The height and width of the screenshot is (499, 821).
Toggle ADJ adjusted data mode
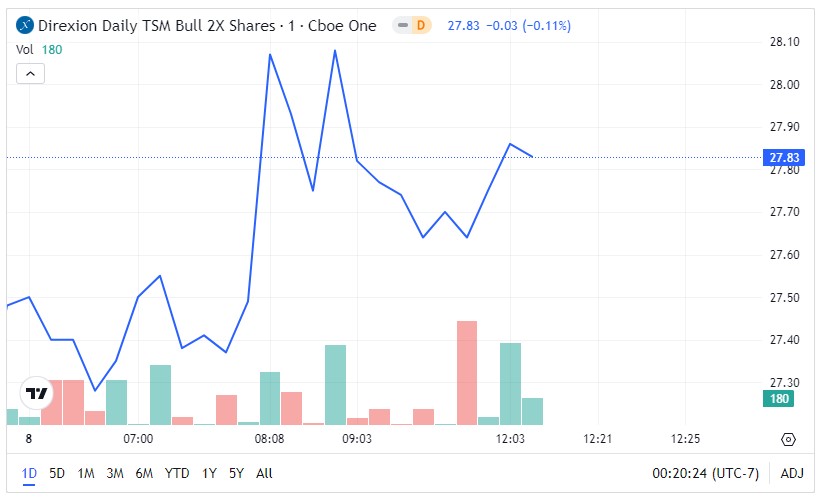[791, 473]
